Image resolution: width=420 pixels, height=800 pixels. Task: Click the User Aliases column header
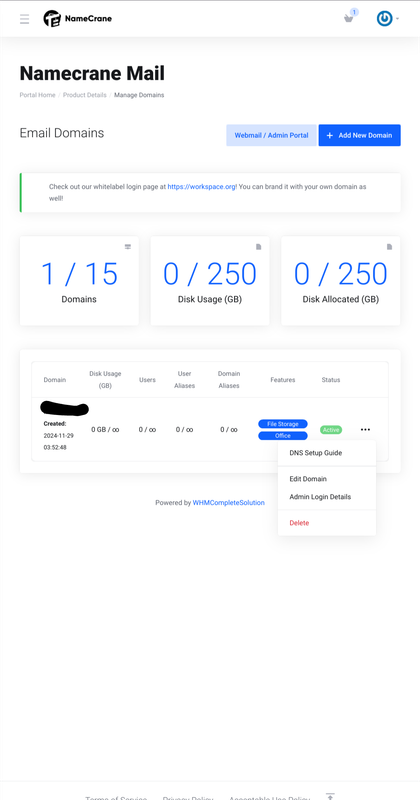tap(185, 380)
